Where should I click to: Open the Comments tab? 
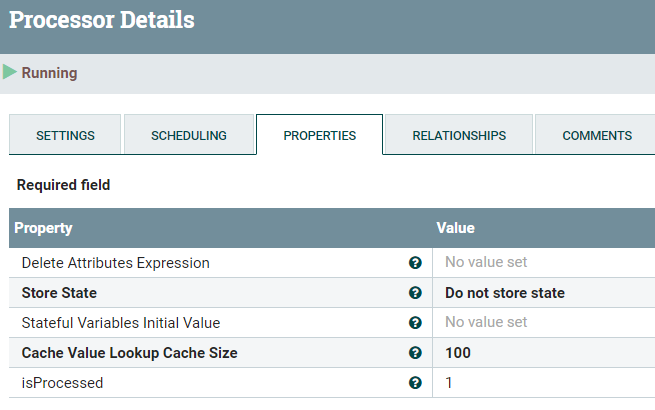[596, 135]
